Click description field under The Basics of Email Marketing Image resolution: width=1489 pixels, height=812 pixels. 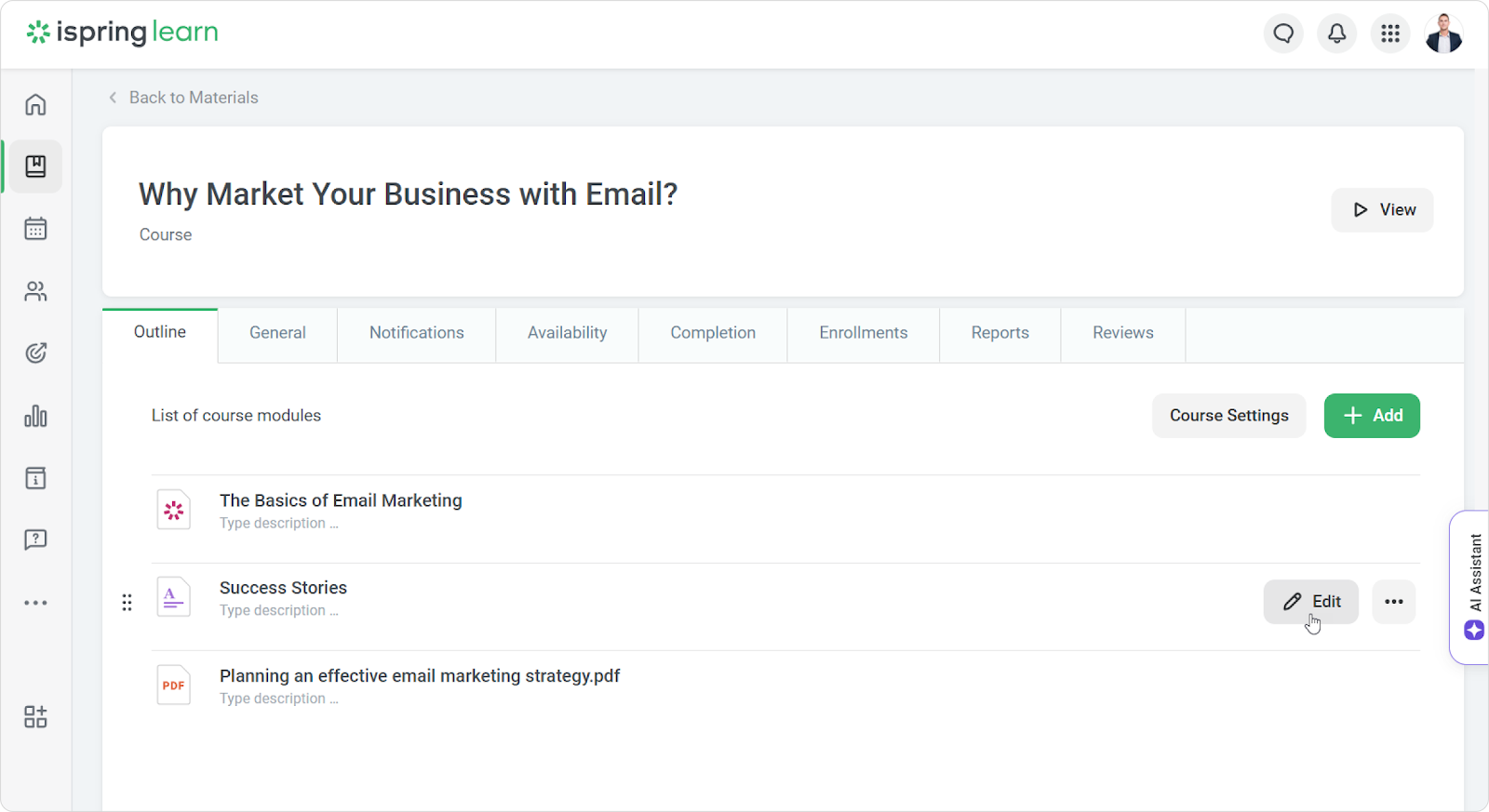(278, 524)
